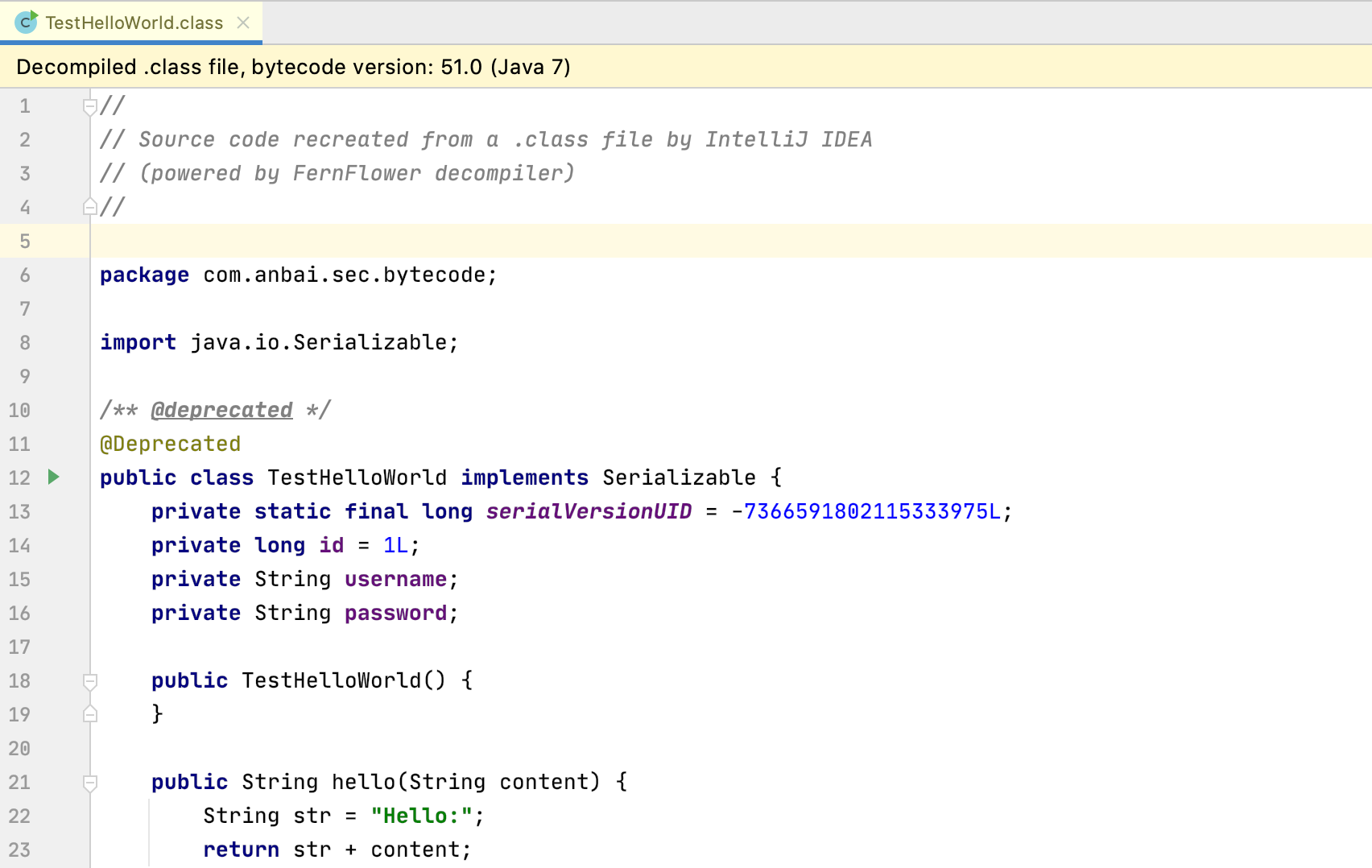Collapse the hello method at line 21
Image resolution: width=1372 pixels, height=868 pixels.
point(90,783)
